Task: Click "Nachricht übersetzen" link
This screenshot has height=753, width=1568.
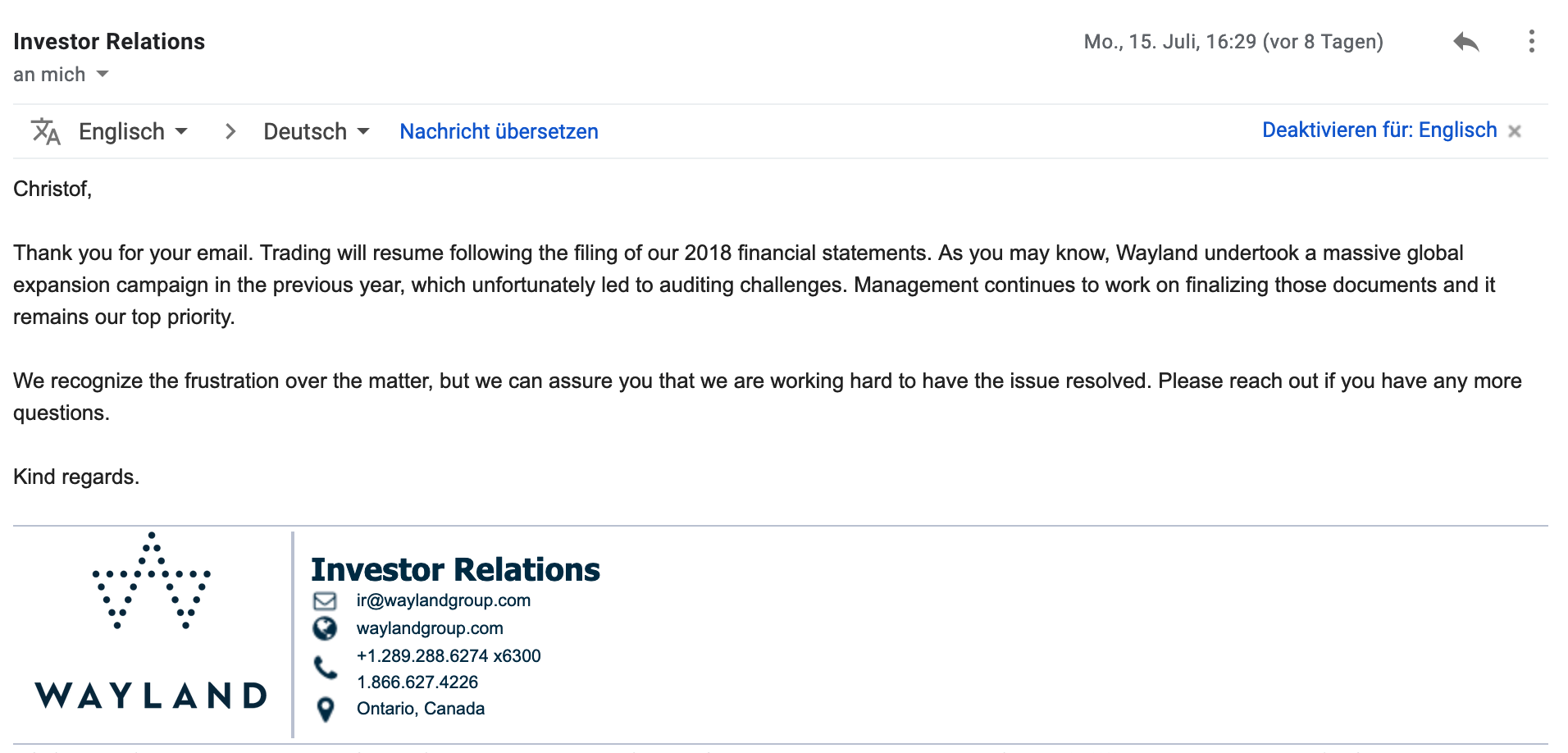Action: point(499,131)
